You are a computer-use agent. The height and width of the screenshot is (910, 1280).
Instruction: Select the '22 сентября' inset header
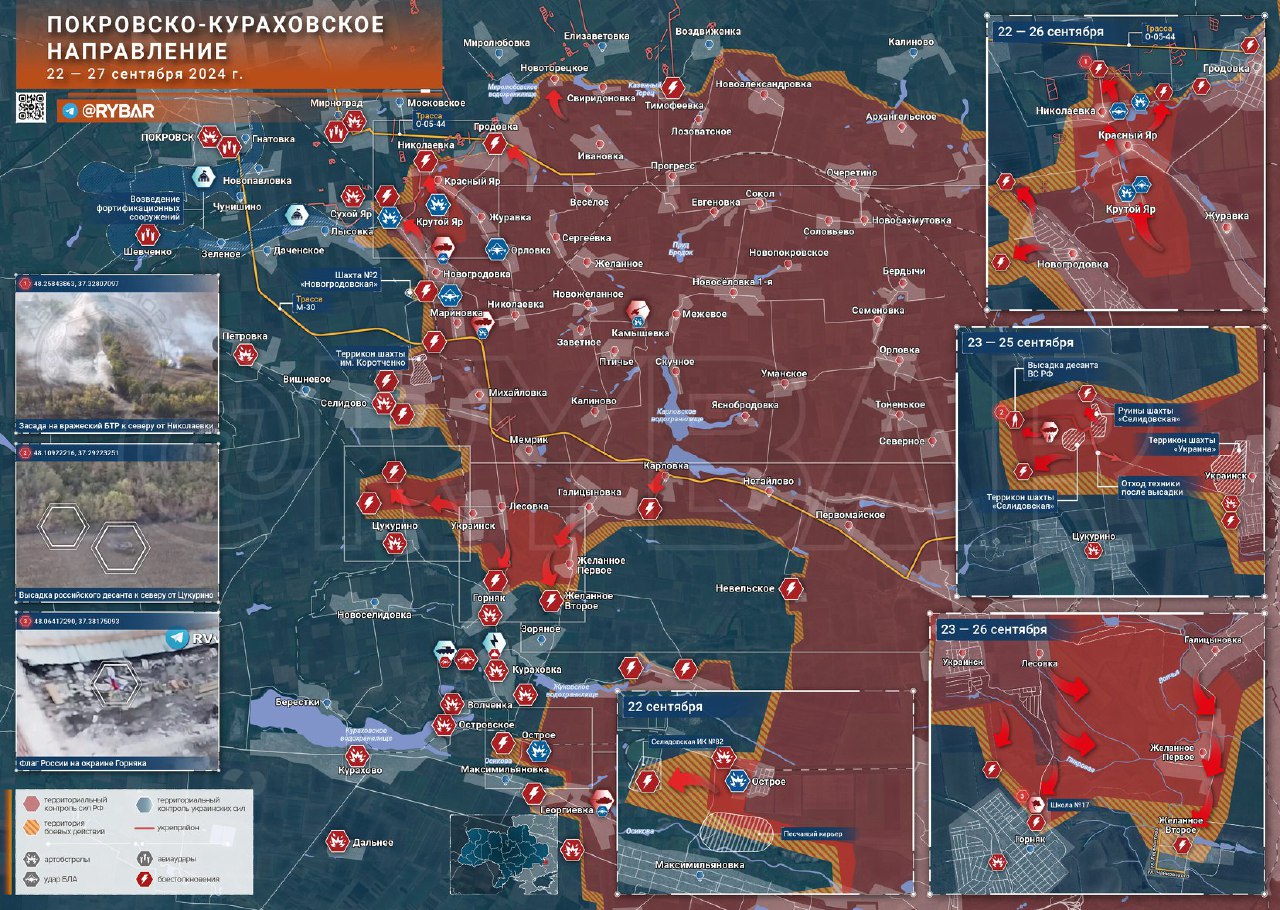click(665, 706)
